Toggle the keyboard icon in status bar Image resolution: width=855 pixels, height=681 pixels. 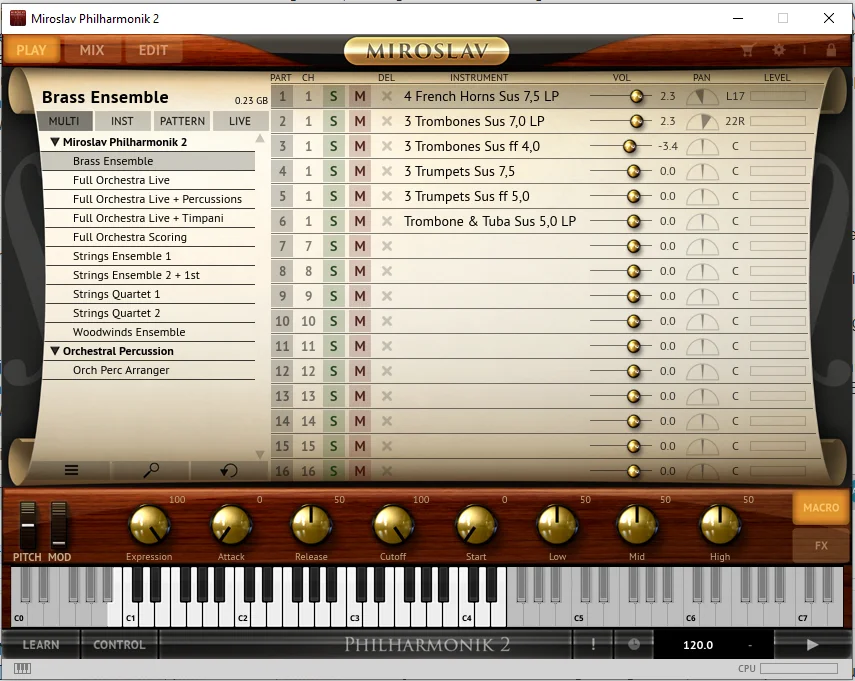coord(22,668)
